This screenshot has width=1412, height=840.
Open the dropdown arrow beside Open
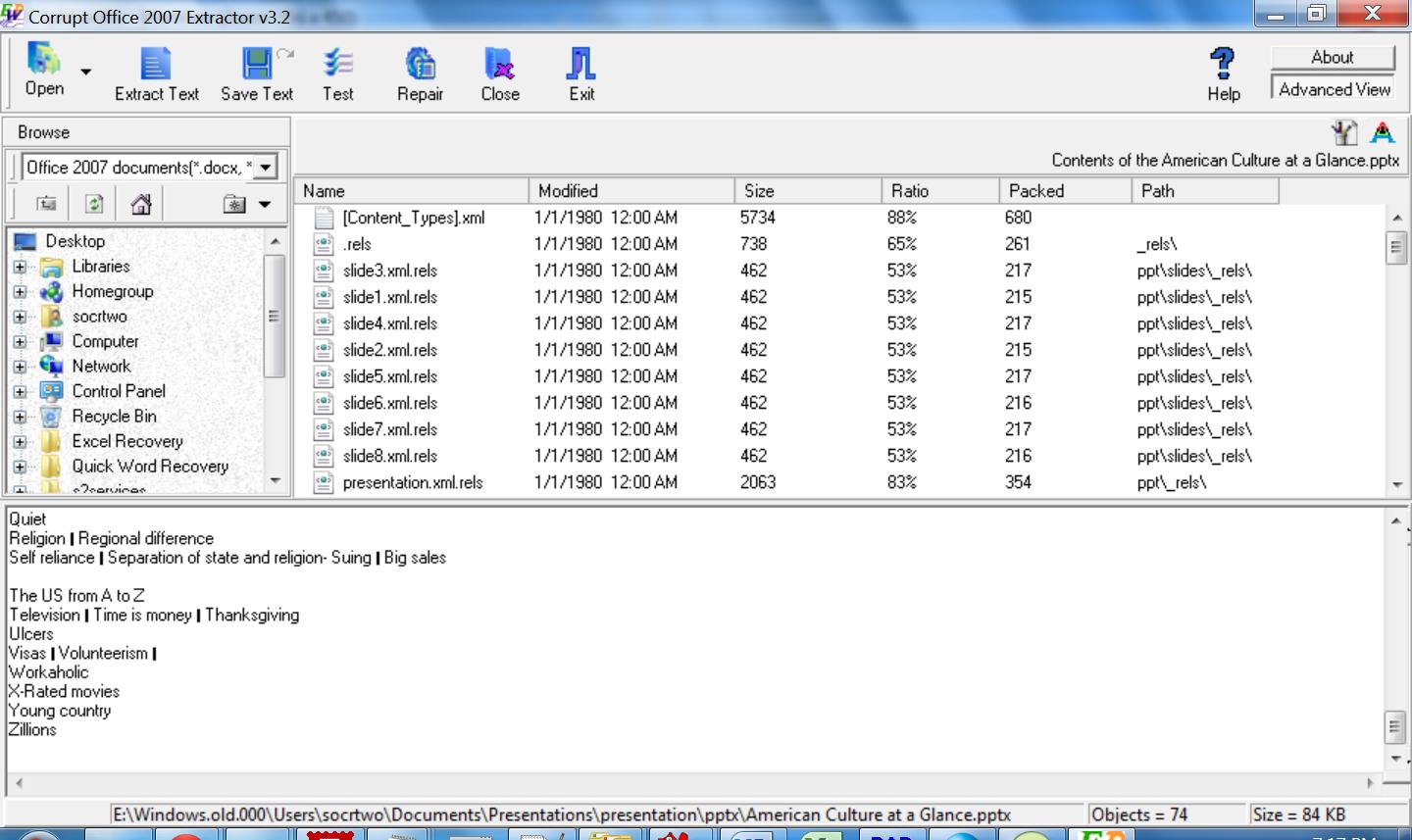click(85, 72)
